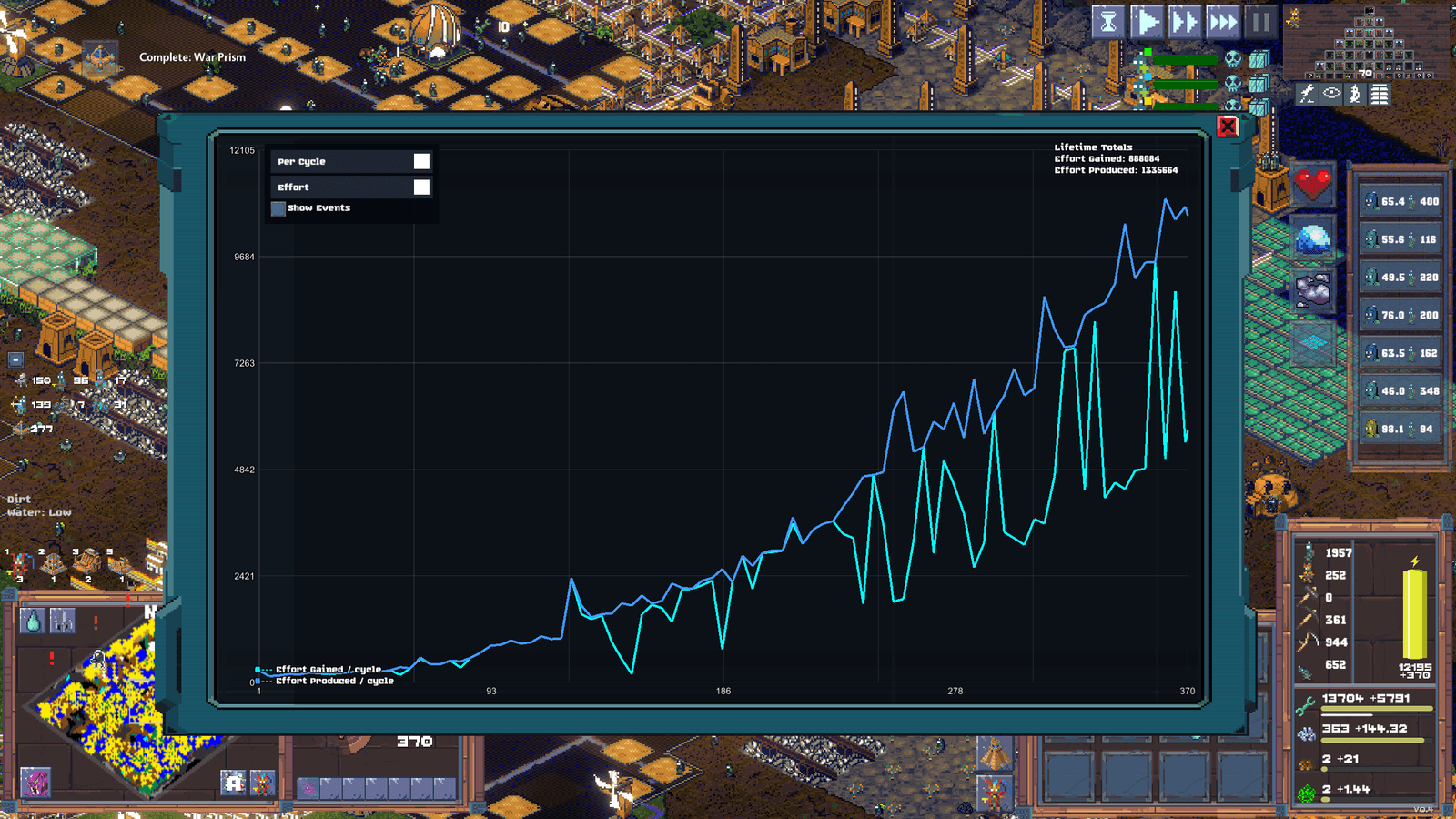The image size is (1456, 819).
Task: Click the faded teal tile icon
Action: click(x=1312, y=343)
